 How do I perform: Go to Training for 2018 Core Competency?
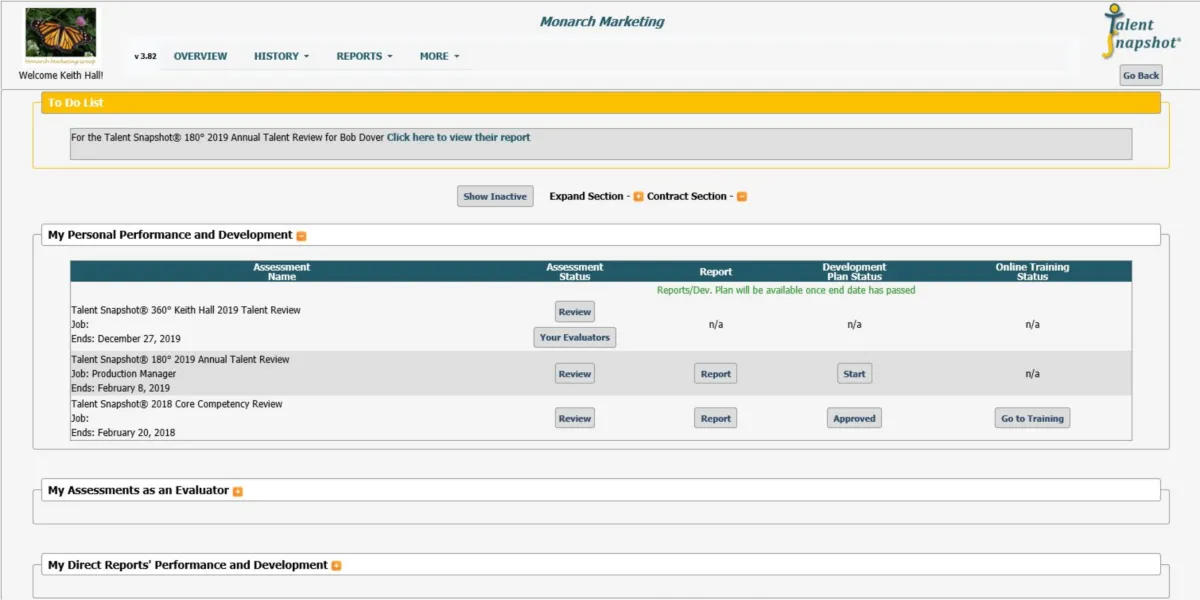click(1032, 419)
